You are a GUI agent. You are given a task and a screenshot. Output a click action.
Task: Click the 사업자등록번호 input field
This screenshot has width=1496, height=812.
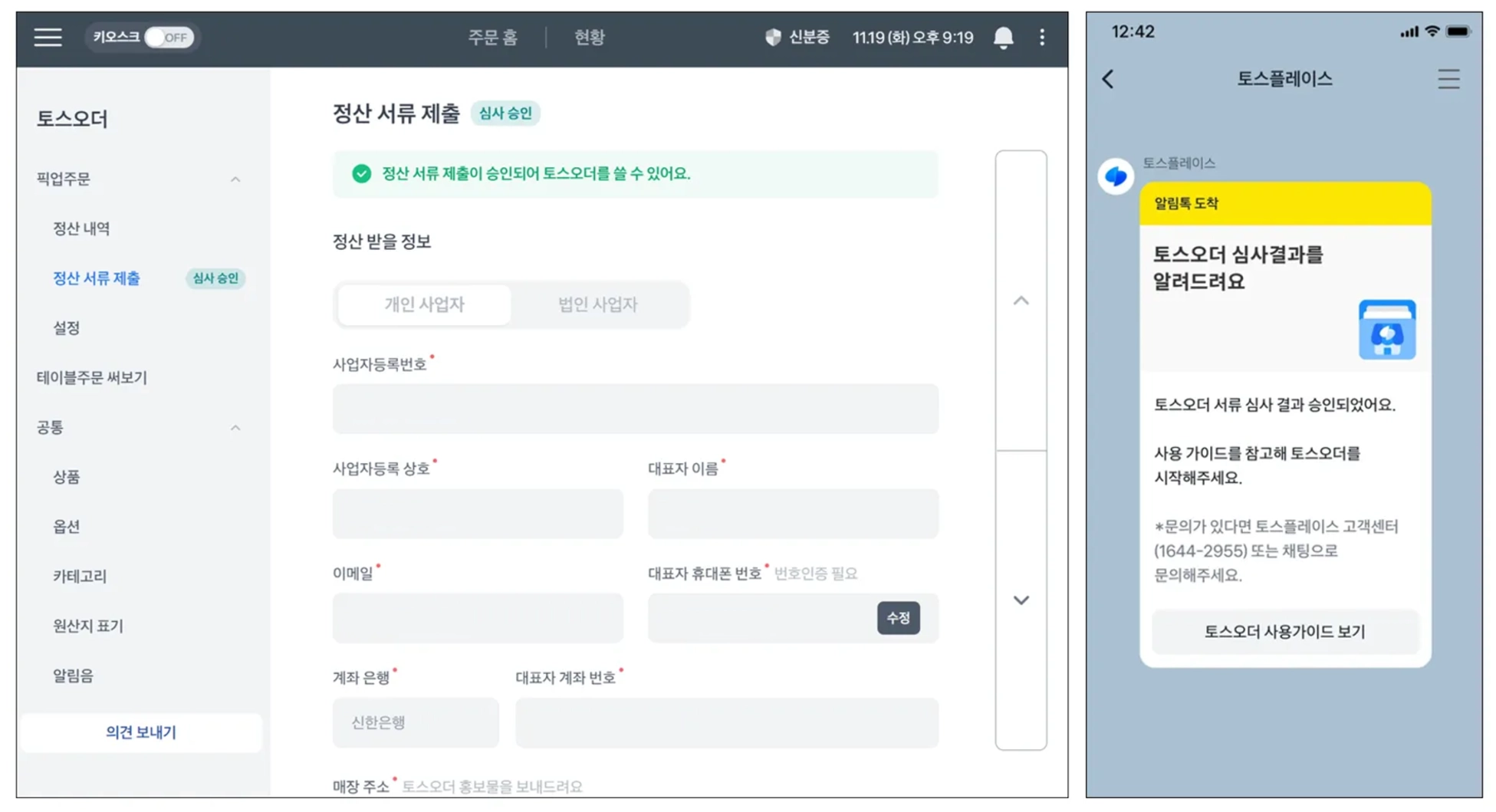click(635, 409)
